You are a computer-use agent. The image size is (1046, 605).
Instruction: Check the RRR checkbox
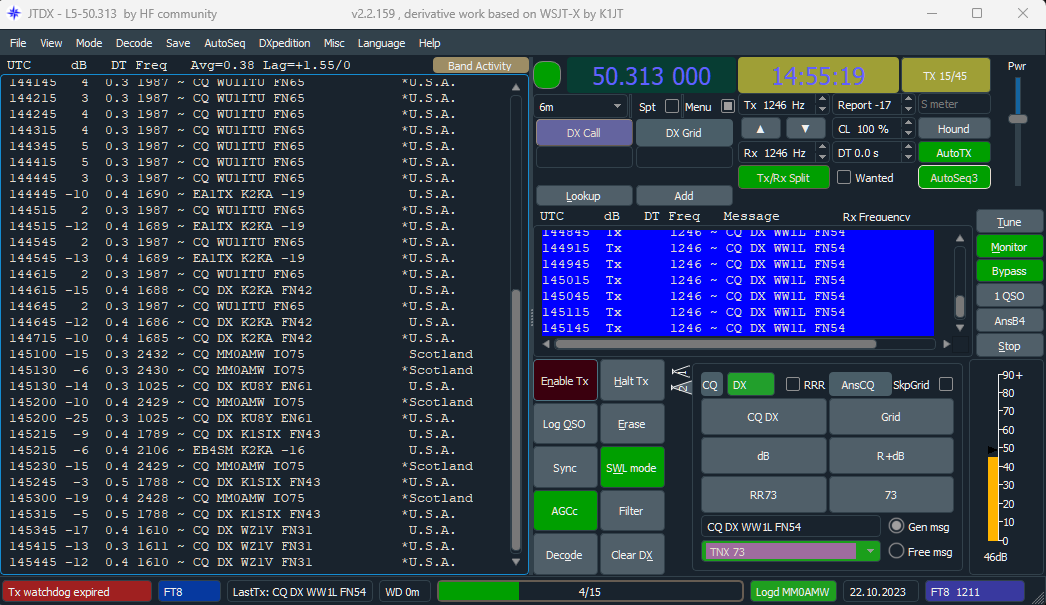(x=793, y=384)
